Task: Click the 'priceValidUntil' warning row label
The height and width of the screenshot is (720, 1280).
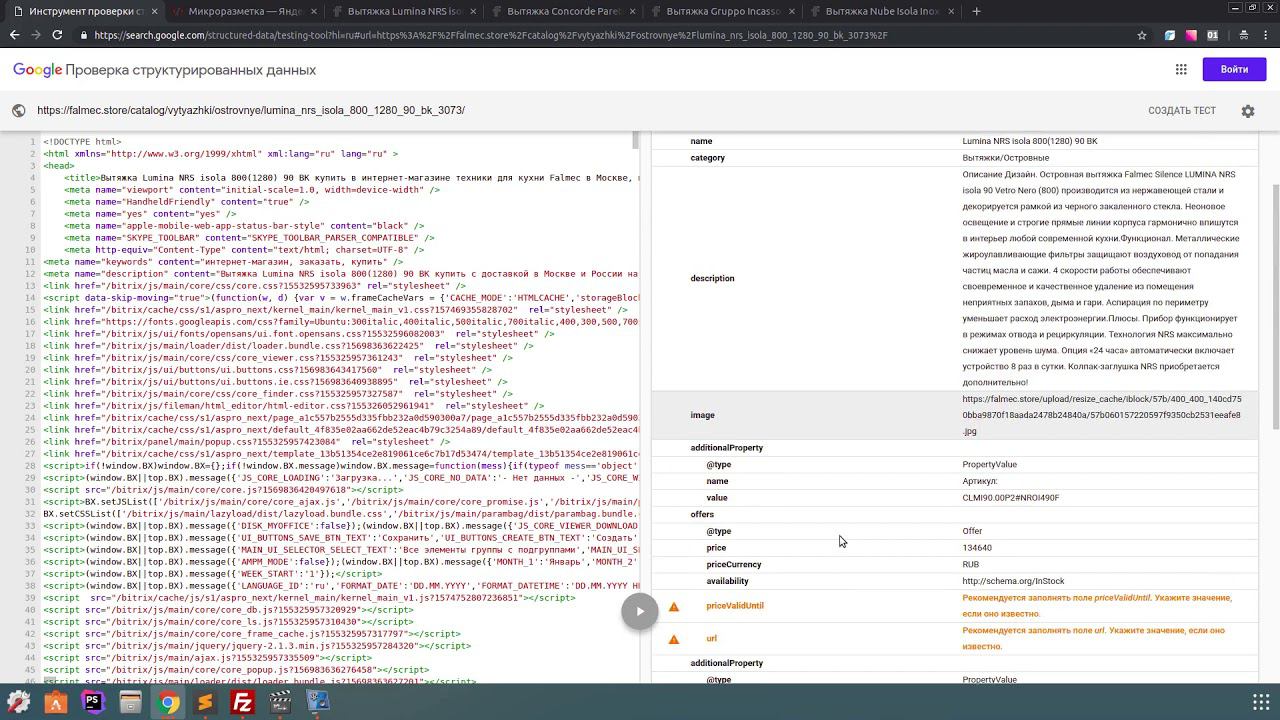Action: pyautogui.click(x=735, y=606)
